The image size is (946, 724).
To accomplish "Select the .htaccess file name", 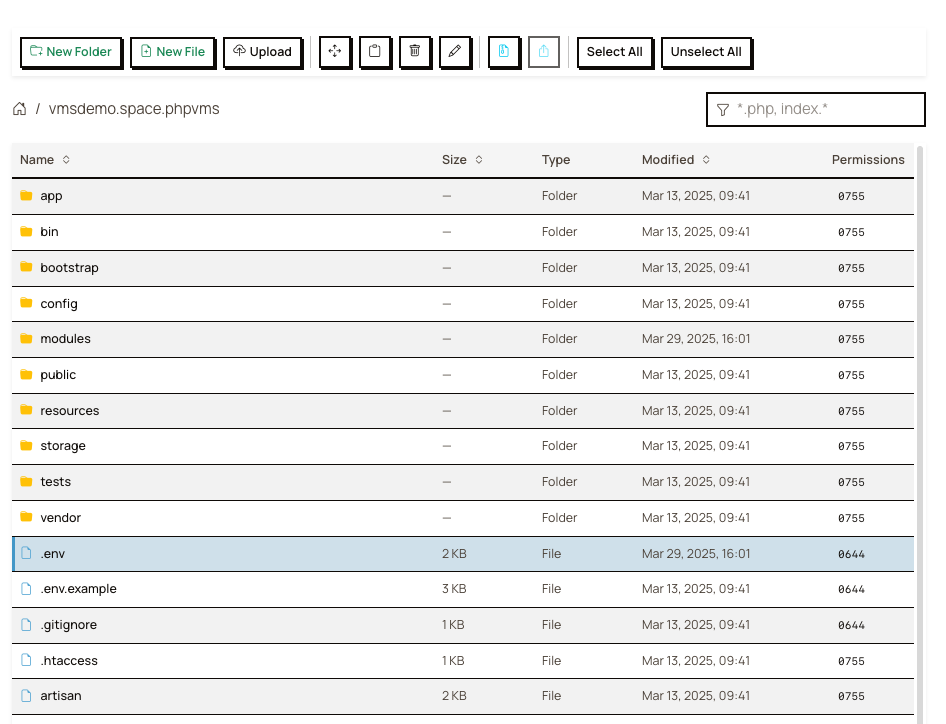I will (x=69, y=661).
